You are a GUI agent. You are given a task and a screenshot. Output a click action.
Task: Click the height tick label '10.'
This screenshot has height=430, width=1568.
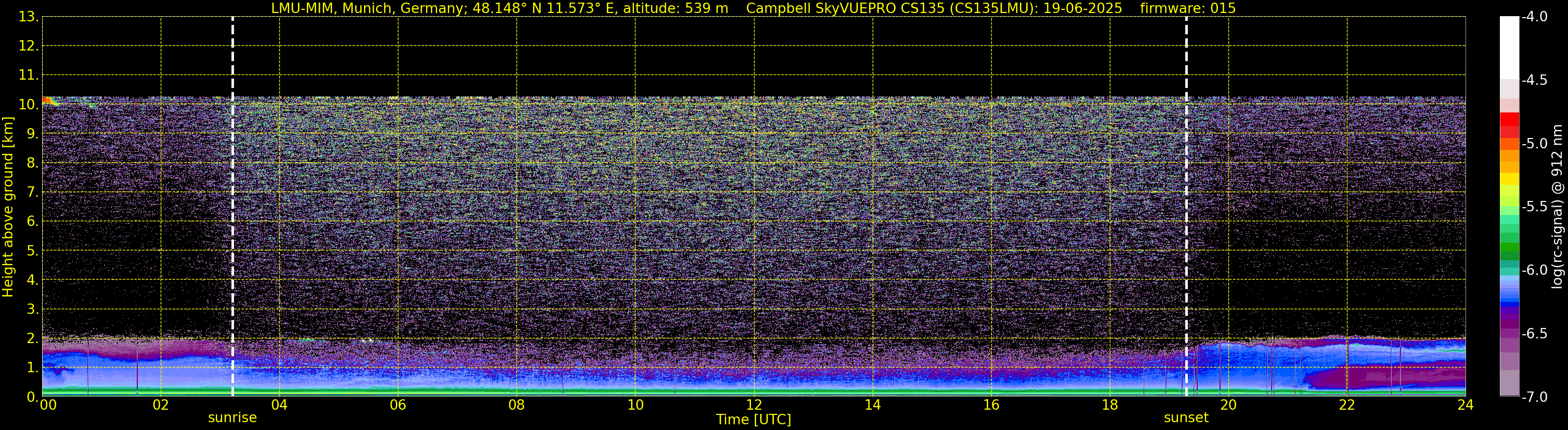[29, 105]
